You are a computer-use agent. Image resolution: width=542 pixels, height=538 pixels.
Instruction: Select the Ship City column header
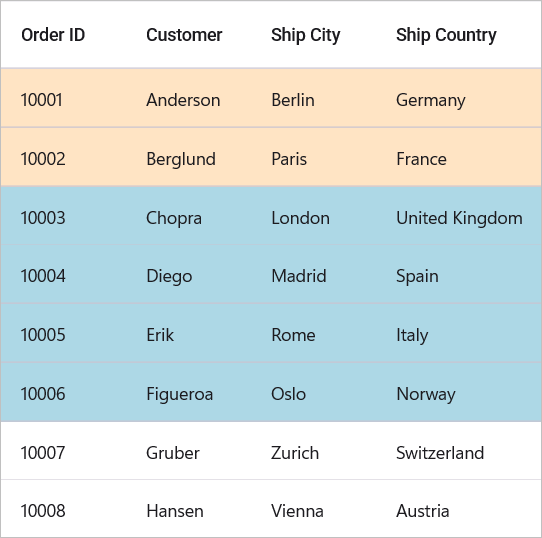pyautogui.click(x=306, y=35)
